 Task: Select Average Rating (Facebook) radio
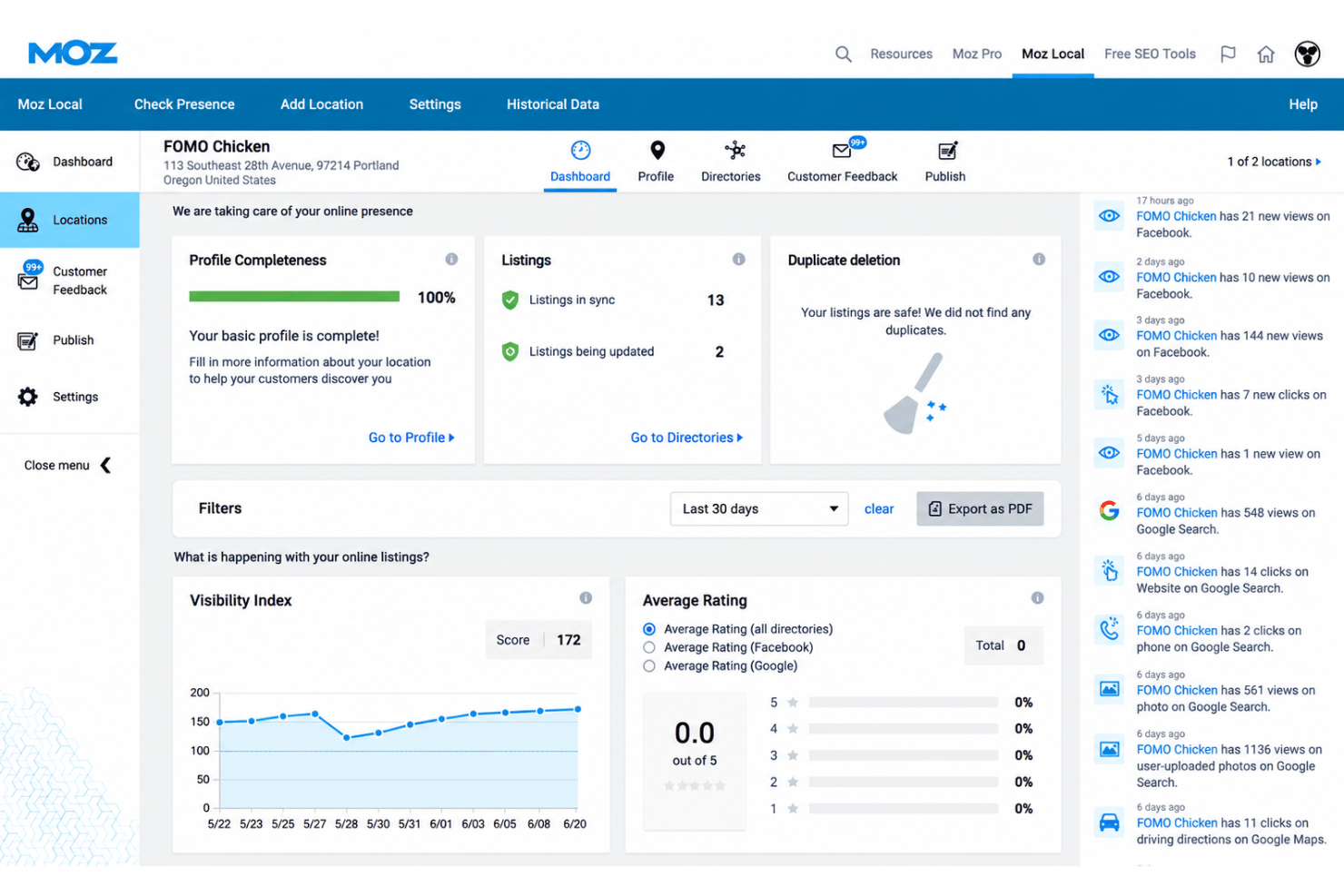(649, 647)
